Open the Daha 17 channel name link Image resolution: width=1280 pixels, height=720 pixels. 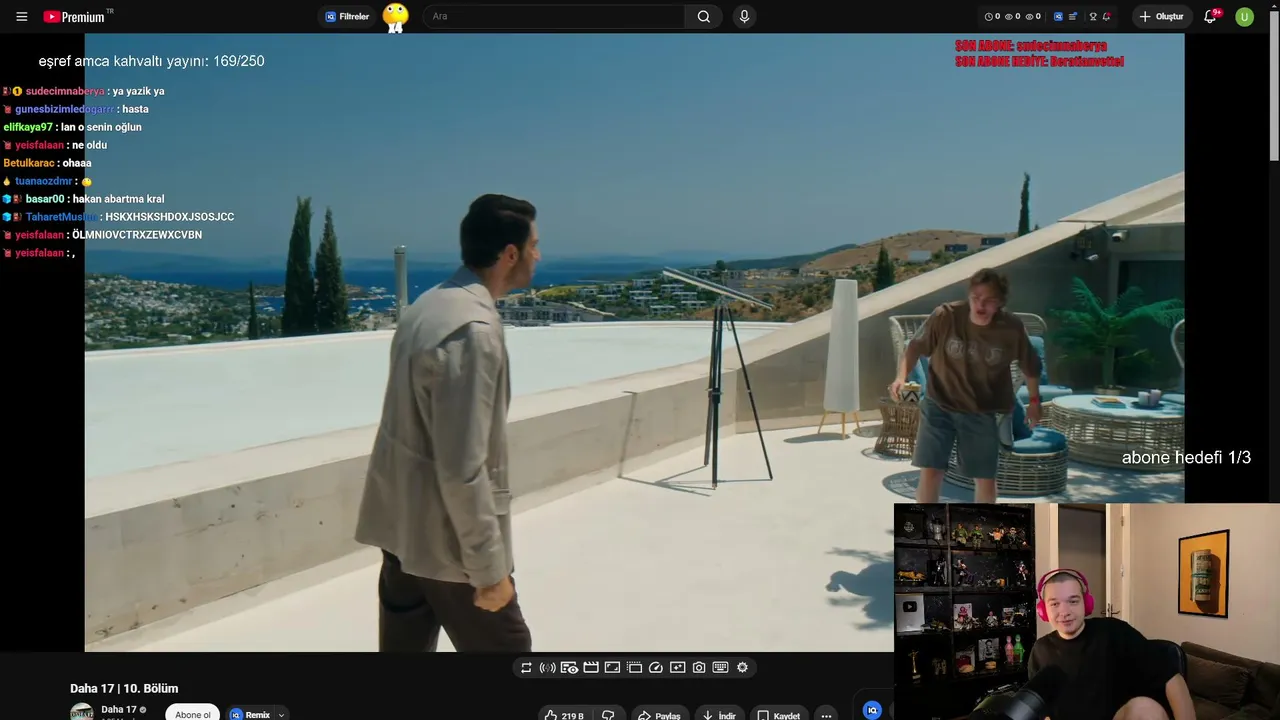coord(119,710)
